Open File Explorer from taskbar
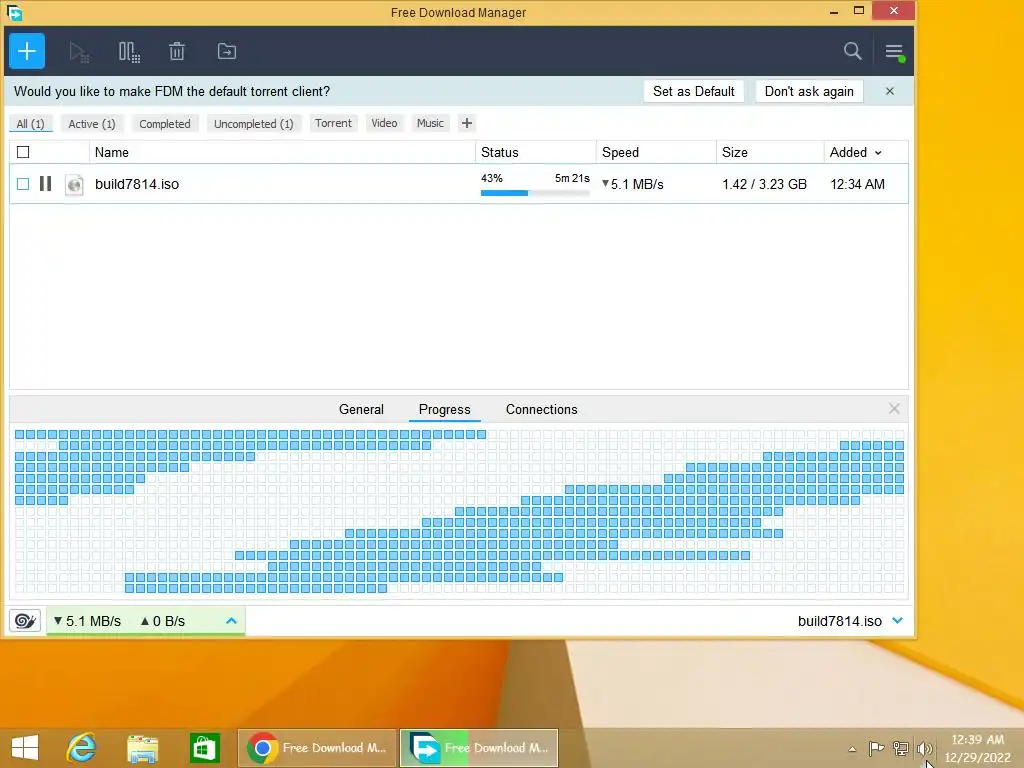1024x768 pixels. click(142, 748)
